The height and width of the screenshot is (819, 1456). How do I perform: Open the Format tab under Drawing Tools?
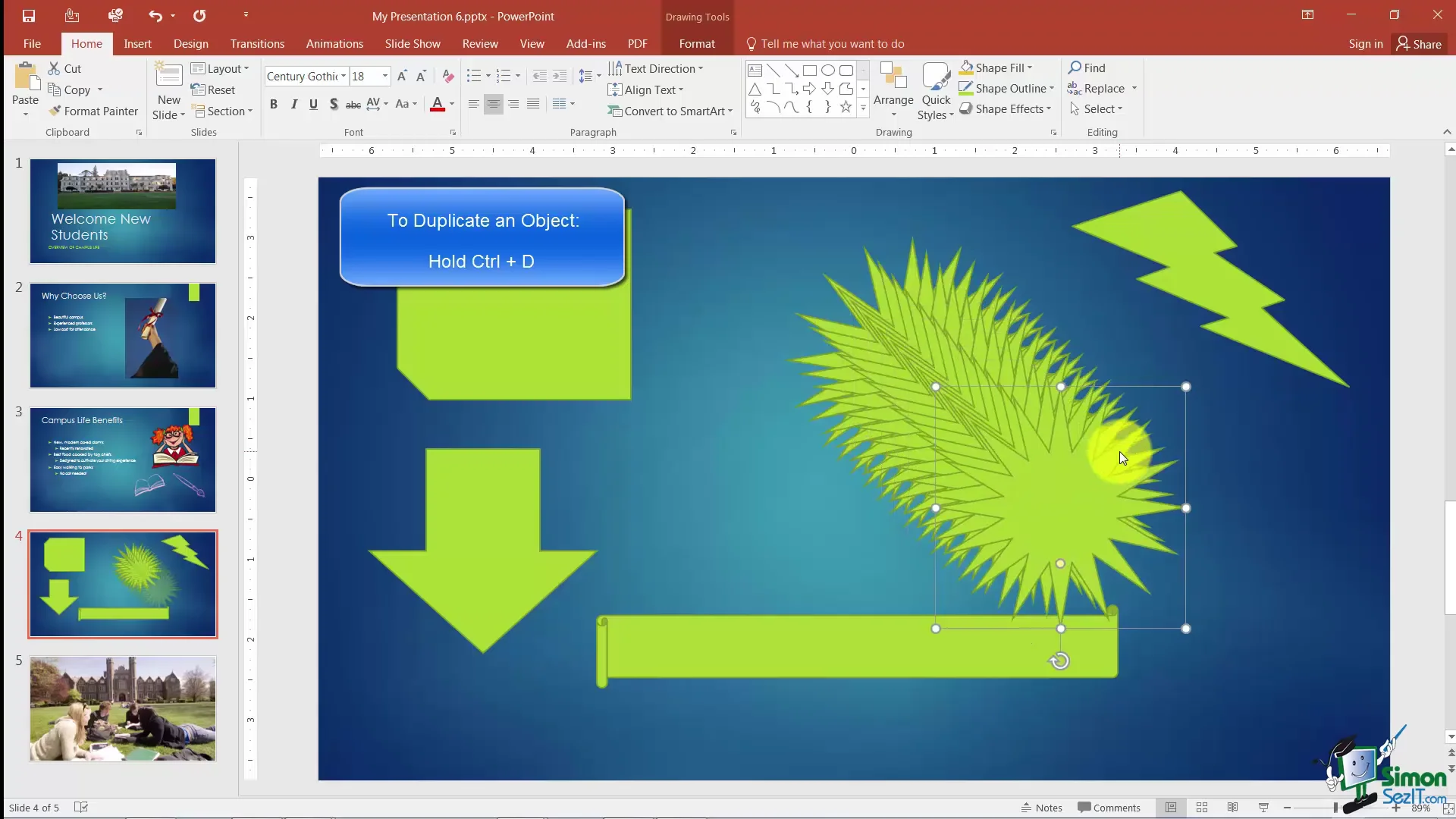pyautogui.click(x=696, y=44)
